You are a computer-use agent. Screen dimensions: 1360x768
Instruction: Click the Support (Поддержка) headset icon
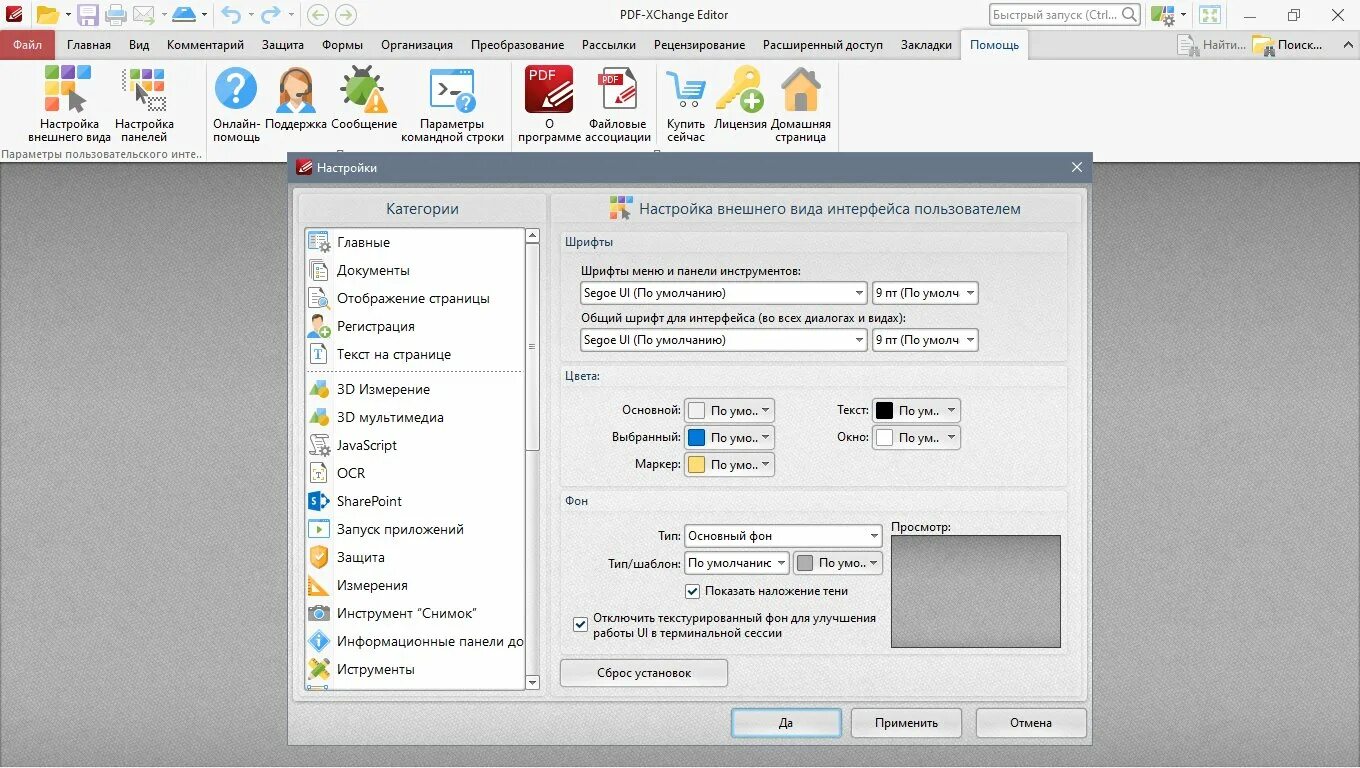click(296, 99)
